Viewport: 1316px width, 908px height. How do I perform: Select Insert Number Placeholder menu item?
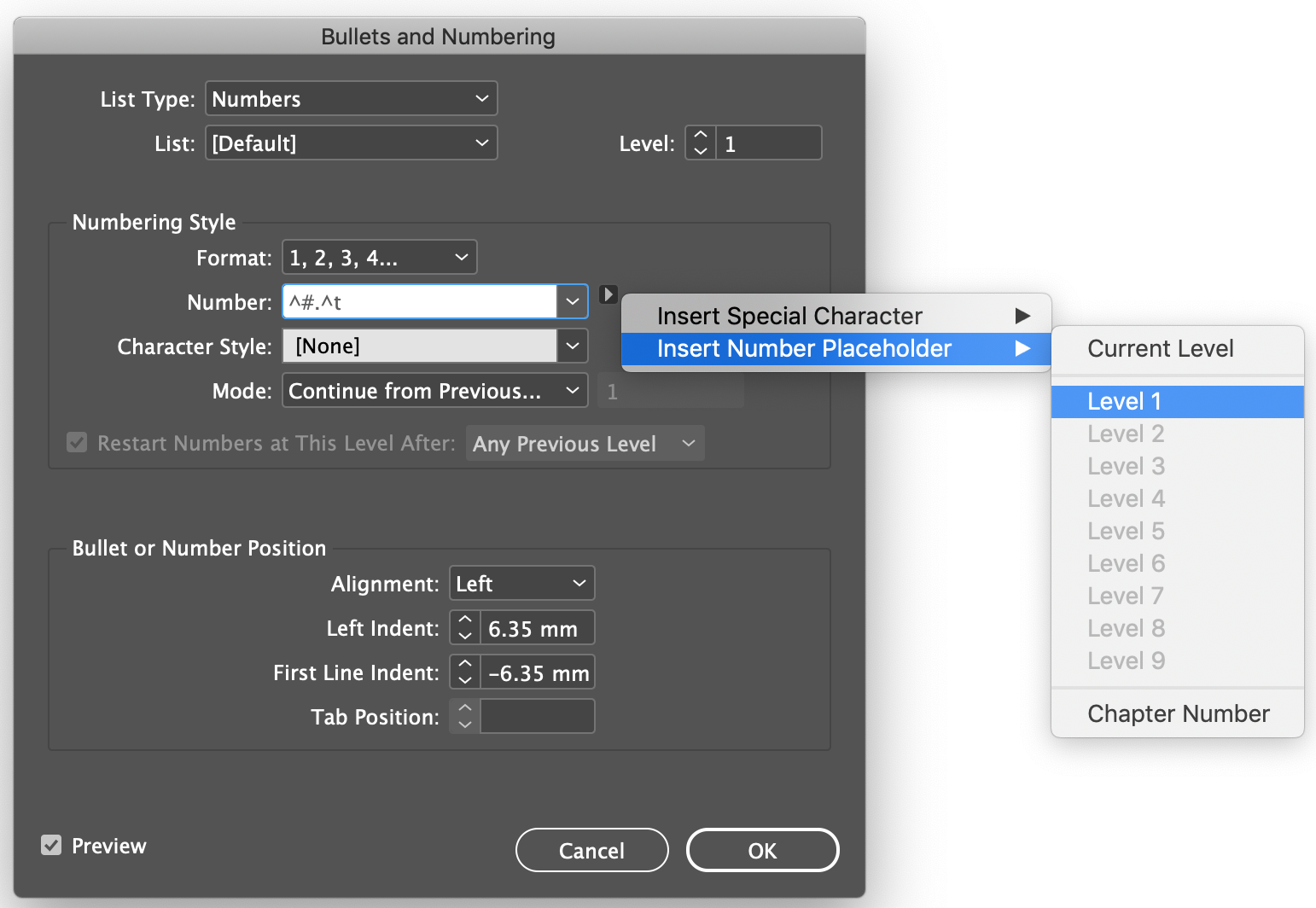[x=835, y=349]
